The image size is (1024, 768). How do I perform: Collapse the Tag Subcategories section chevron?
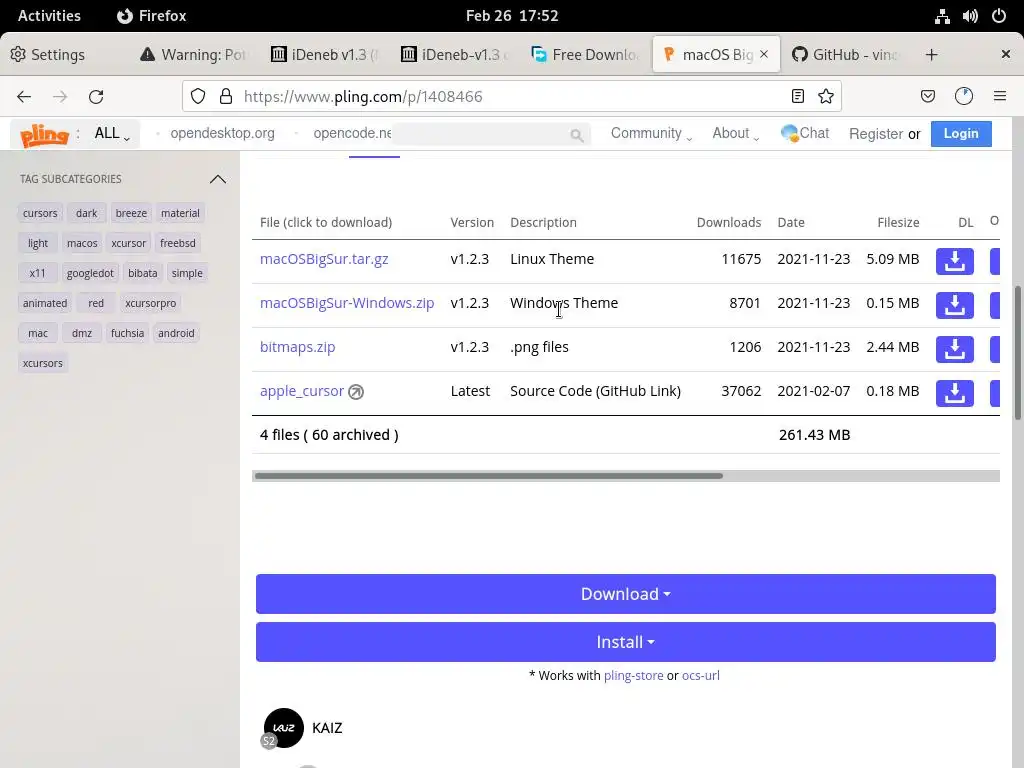coord(217,179)
